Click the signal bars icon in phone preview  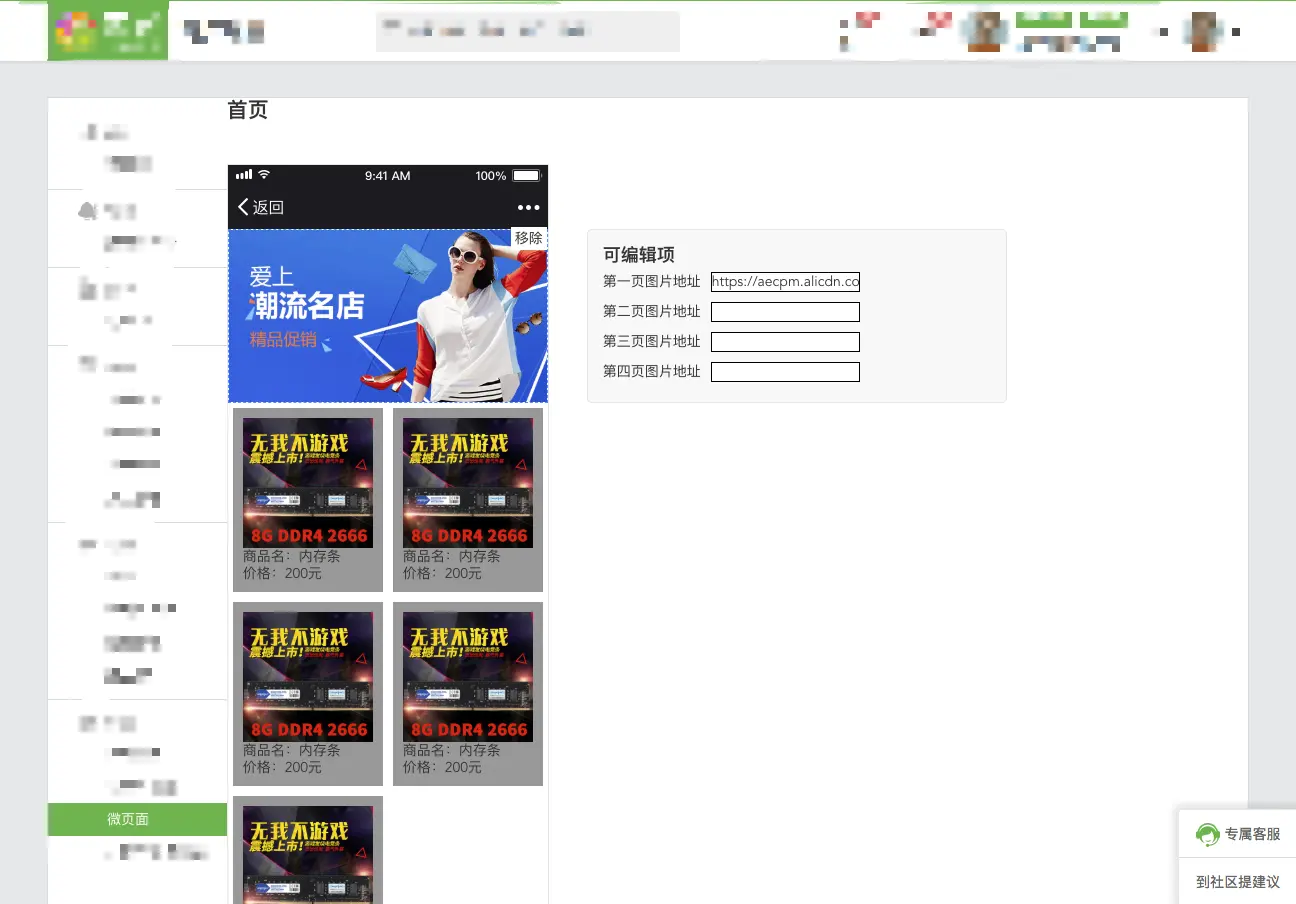tap(244, 175)
